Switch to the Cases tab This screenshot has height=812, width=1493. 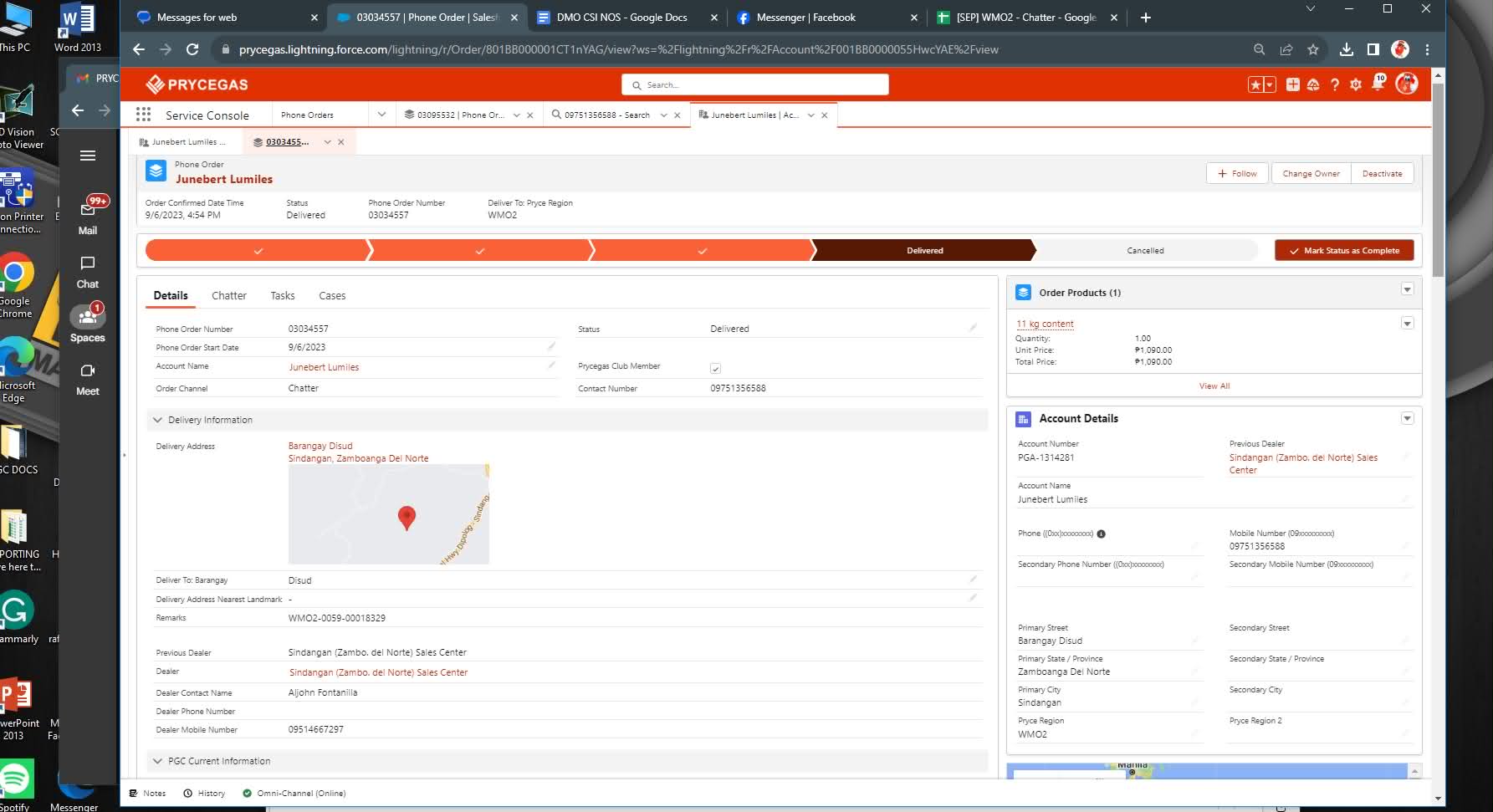click(x=332, y=295)
